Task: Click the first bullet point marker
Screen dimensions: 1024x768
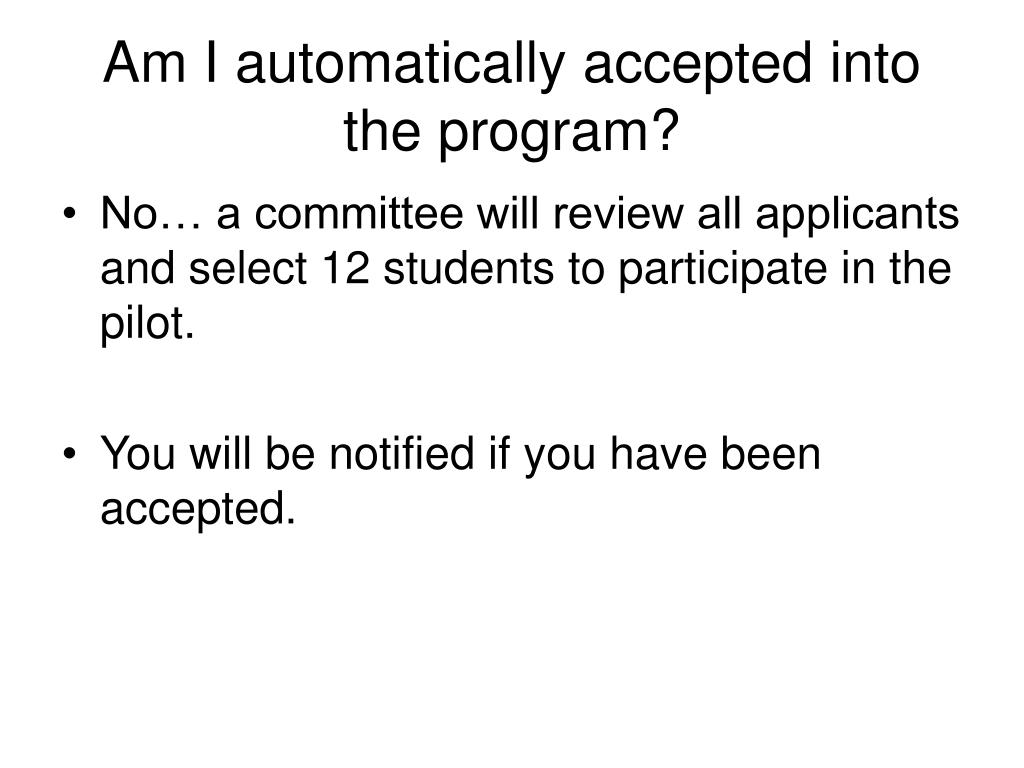Action: [70, 215]
